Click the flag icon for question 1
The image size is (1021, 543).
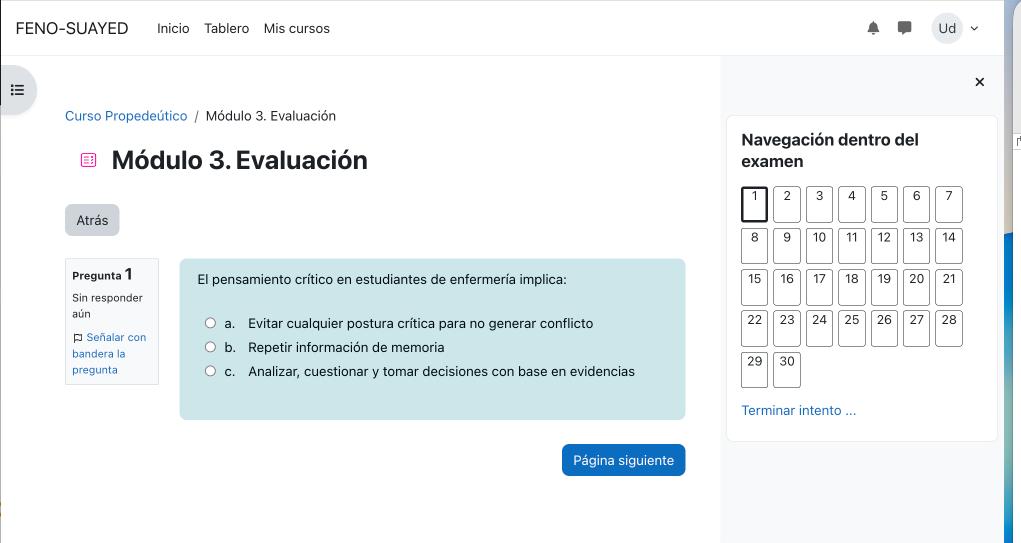(77, 338)
